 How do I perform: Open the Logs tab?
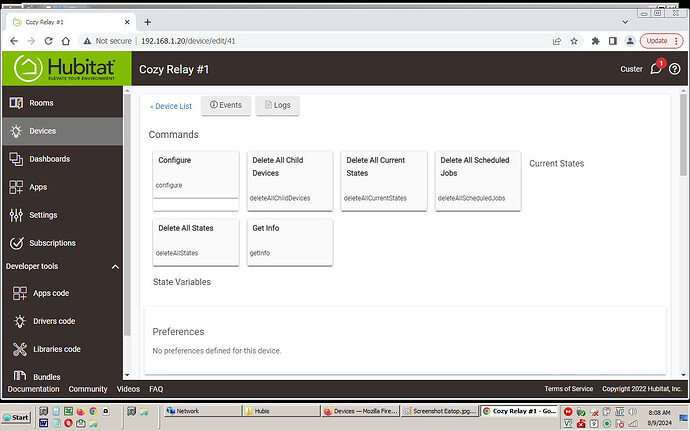277,106
